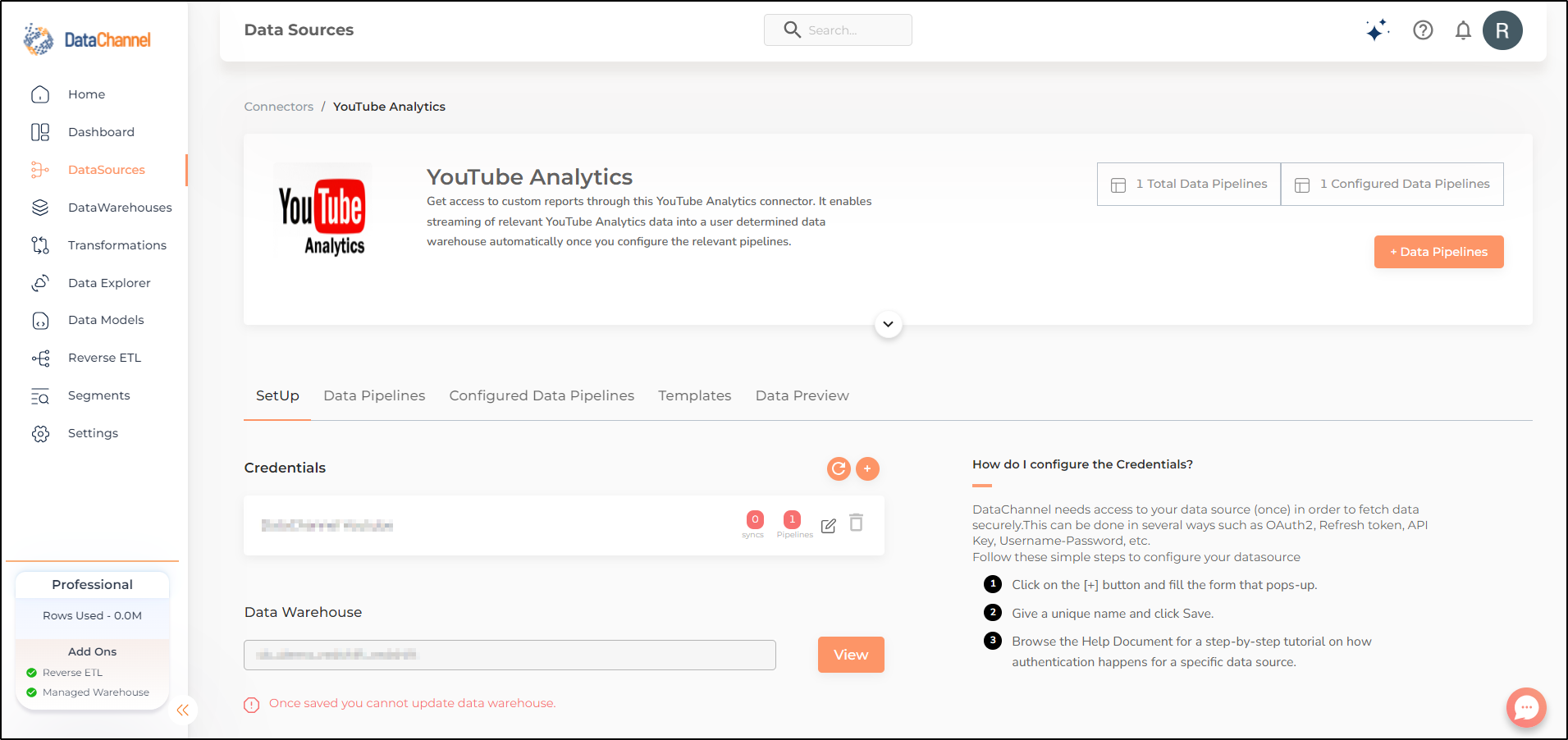1568x740 pixels.
Task: Go to Segments in sidebar
Action: [x=99, y=395]
